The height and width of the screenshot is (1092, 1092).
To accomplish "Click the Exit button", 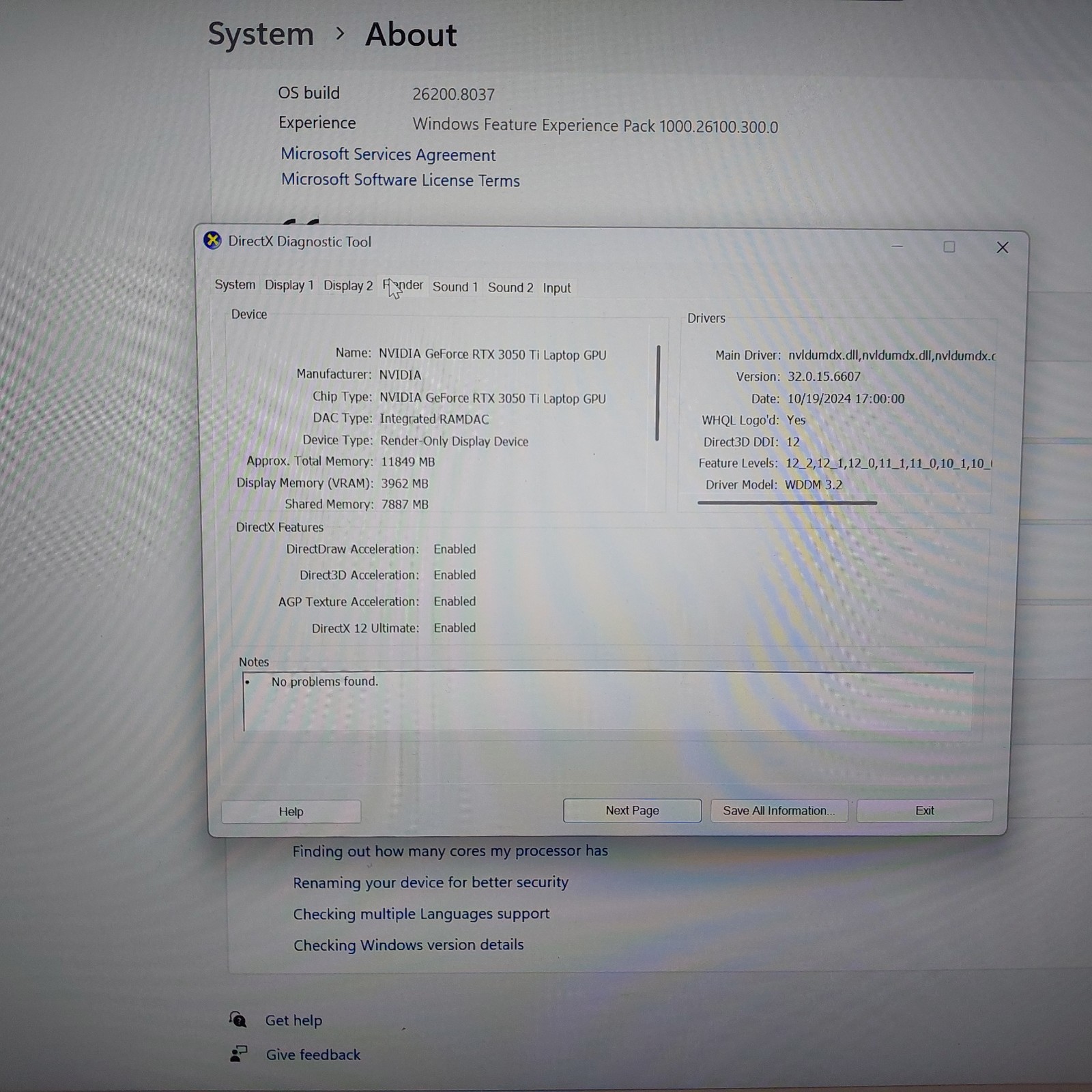I will [x=925, y=810].
